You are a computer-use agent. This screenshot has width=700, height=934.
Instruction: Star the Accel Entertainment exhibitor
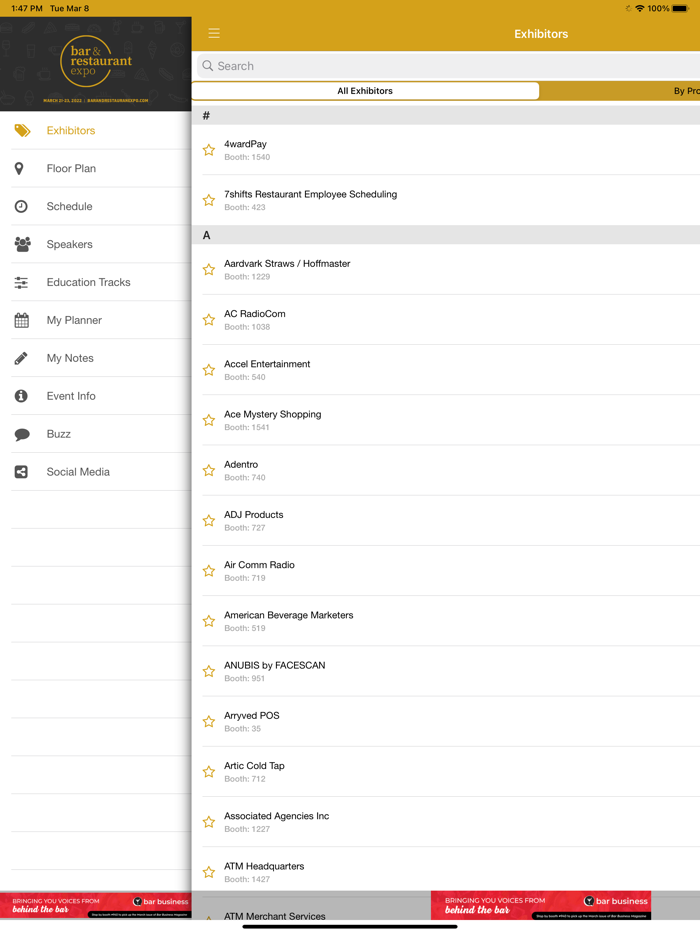(209, 370)
